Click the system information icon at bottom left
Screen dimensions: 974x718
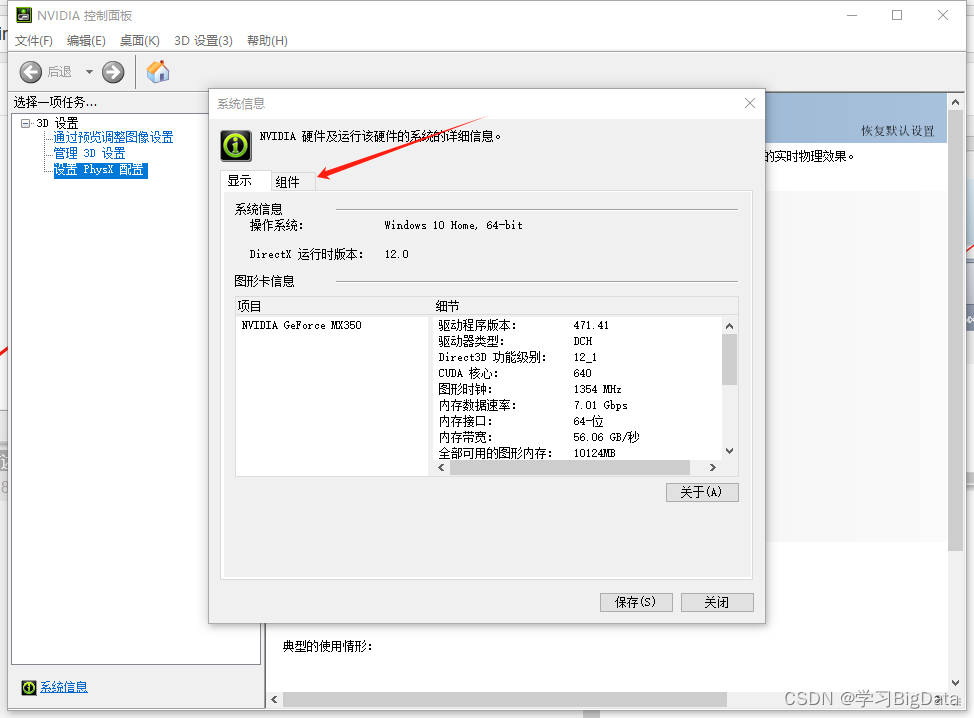pos(29,687)
